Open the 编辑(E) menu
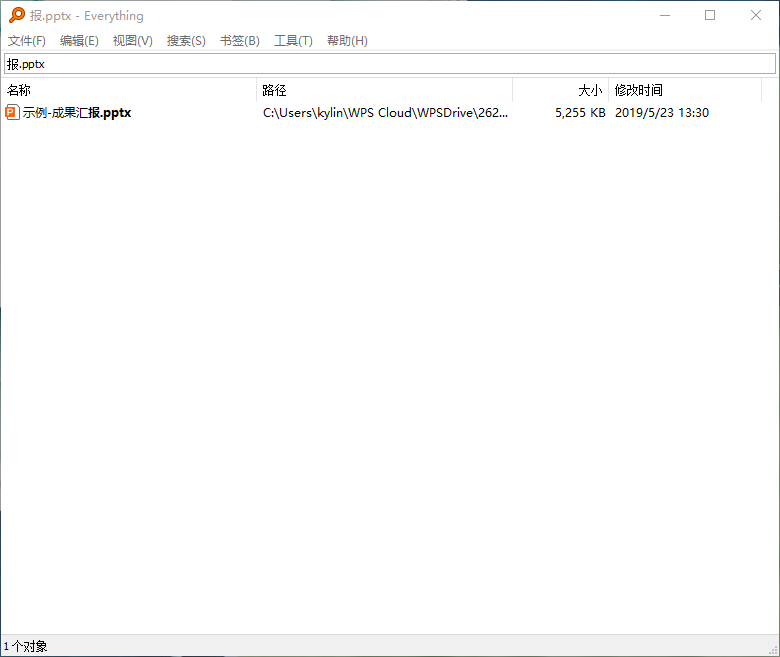 (x=79, y=41)
